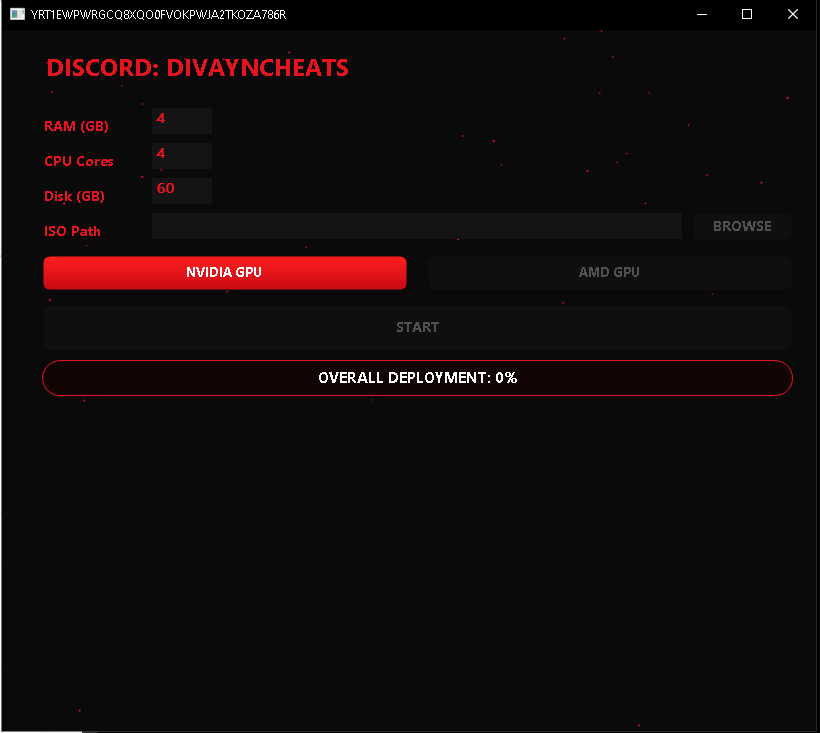Image resolution: width=820 pixels, height=733 pixels.
Task: Click the 'CPU Cores' label
Action: pos(78,161)
